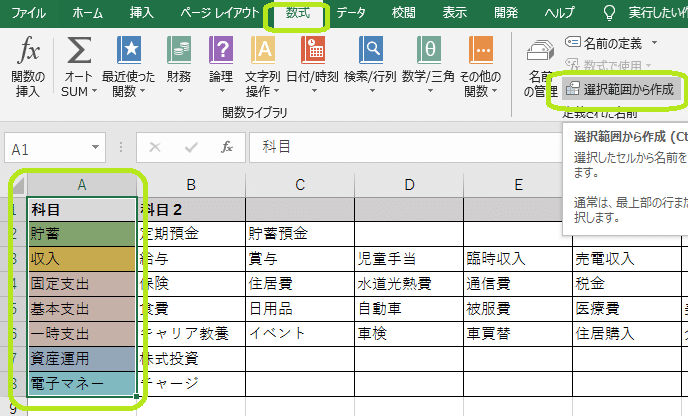
Task: Switch to the Insert (挿入) tab
Action: point(142,13)
